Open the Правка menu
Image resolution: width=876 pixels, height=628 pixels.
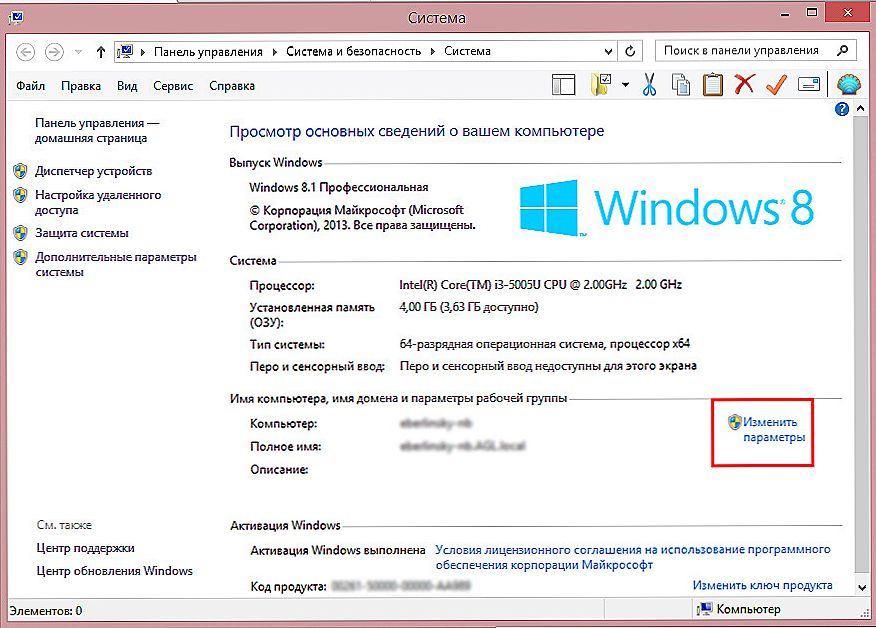(81, 85)
